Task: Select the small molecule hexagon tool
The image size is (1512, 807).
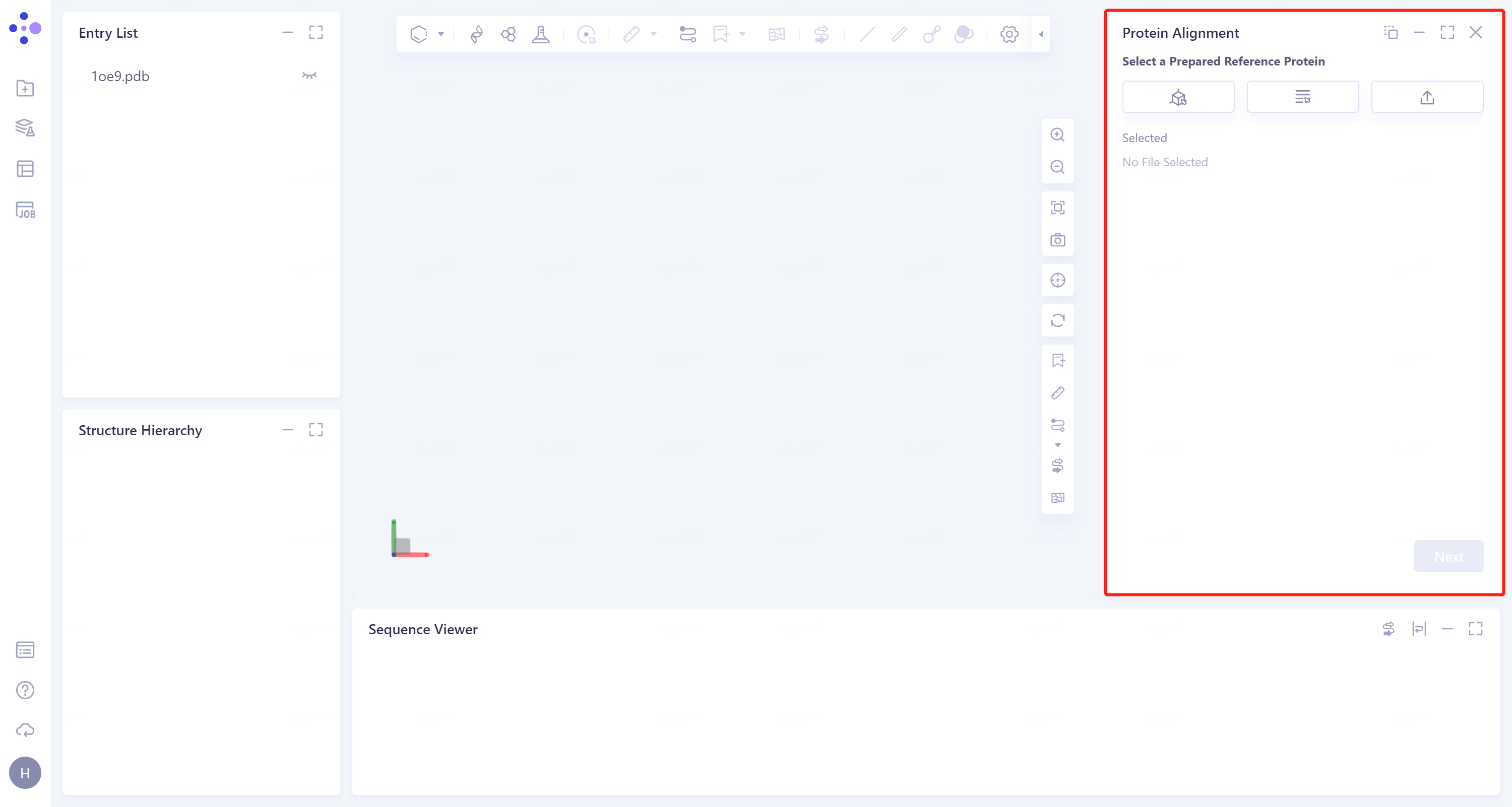Action: click(x=418, y=33)
